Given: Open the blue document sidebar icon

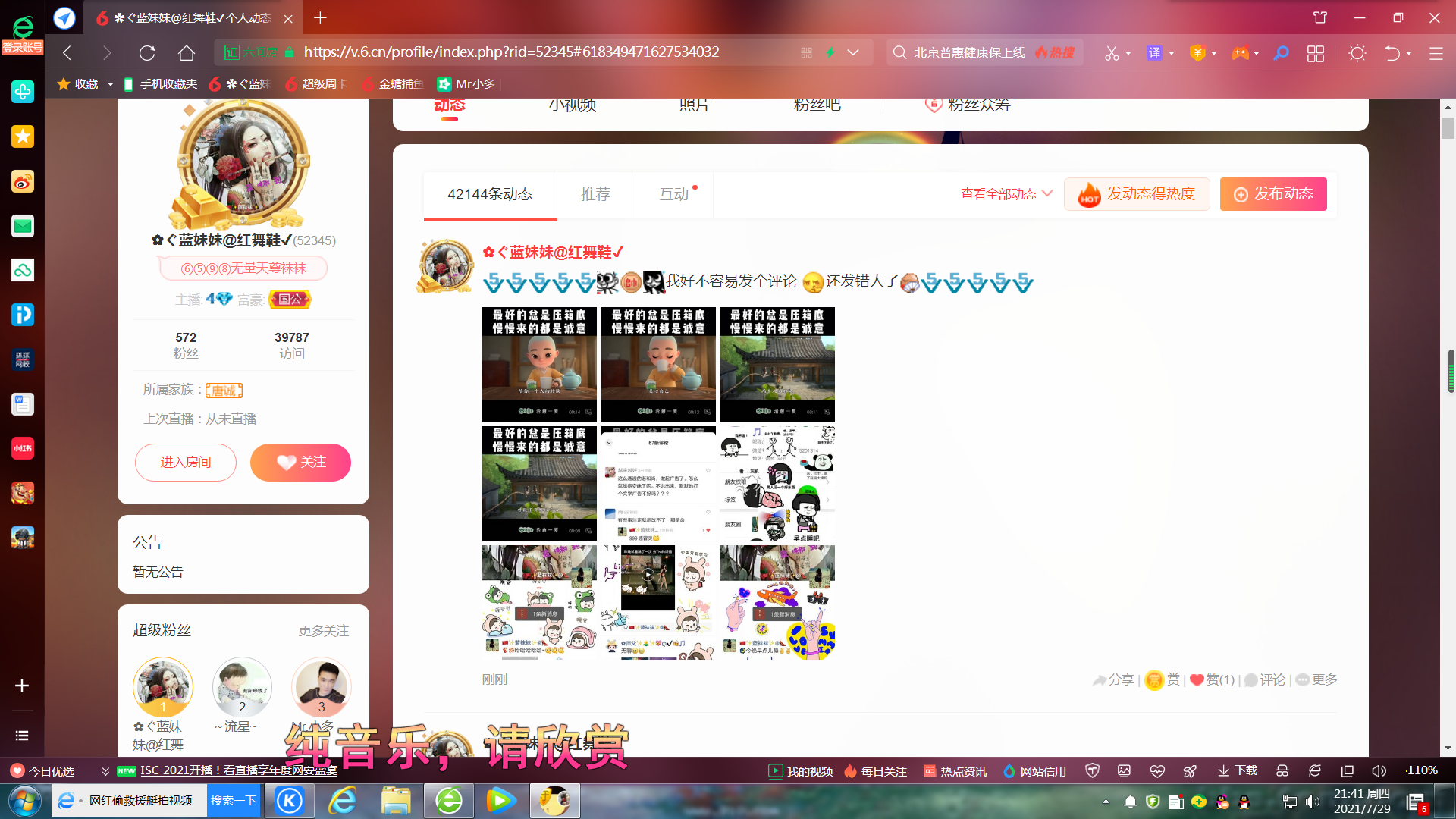Looking at the screenshot, I should 23,404.
